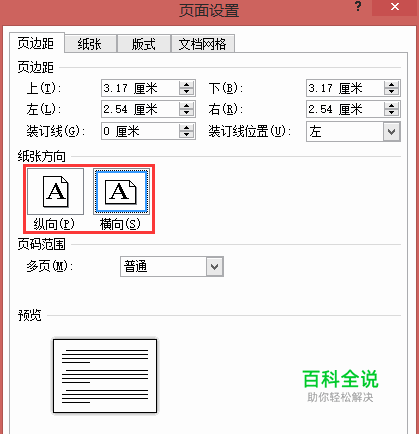
Task: Decrease the 右(R) right margin value
Action: (392, 113)
